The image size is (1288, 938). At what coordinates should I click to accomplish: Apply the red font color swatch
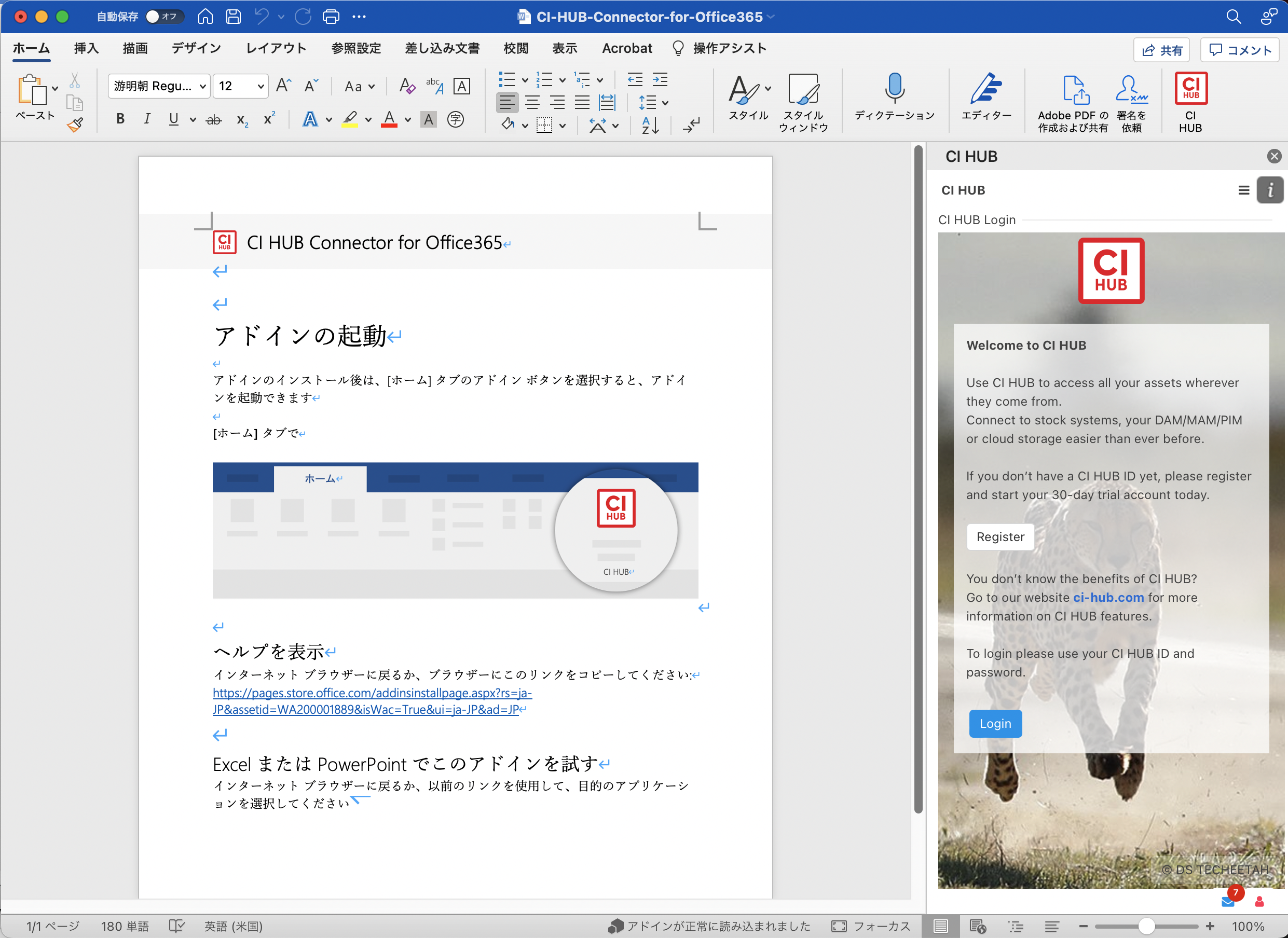point(389,119)
